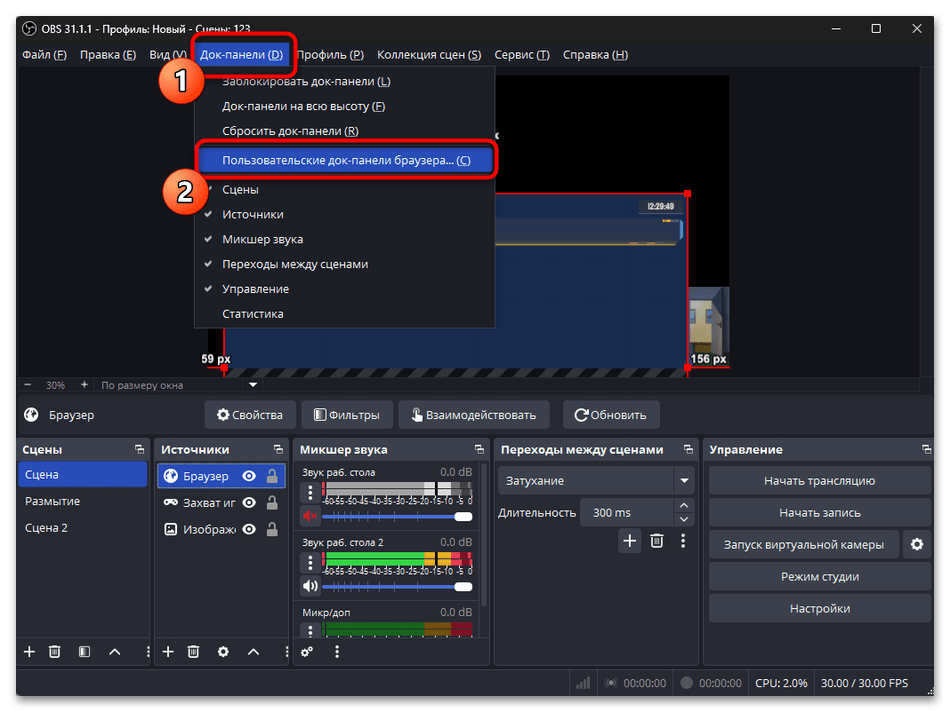This screenshot has height=712, width=950.
Task: Hide the Браузер source with eye icon
Action: [248, 476]
